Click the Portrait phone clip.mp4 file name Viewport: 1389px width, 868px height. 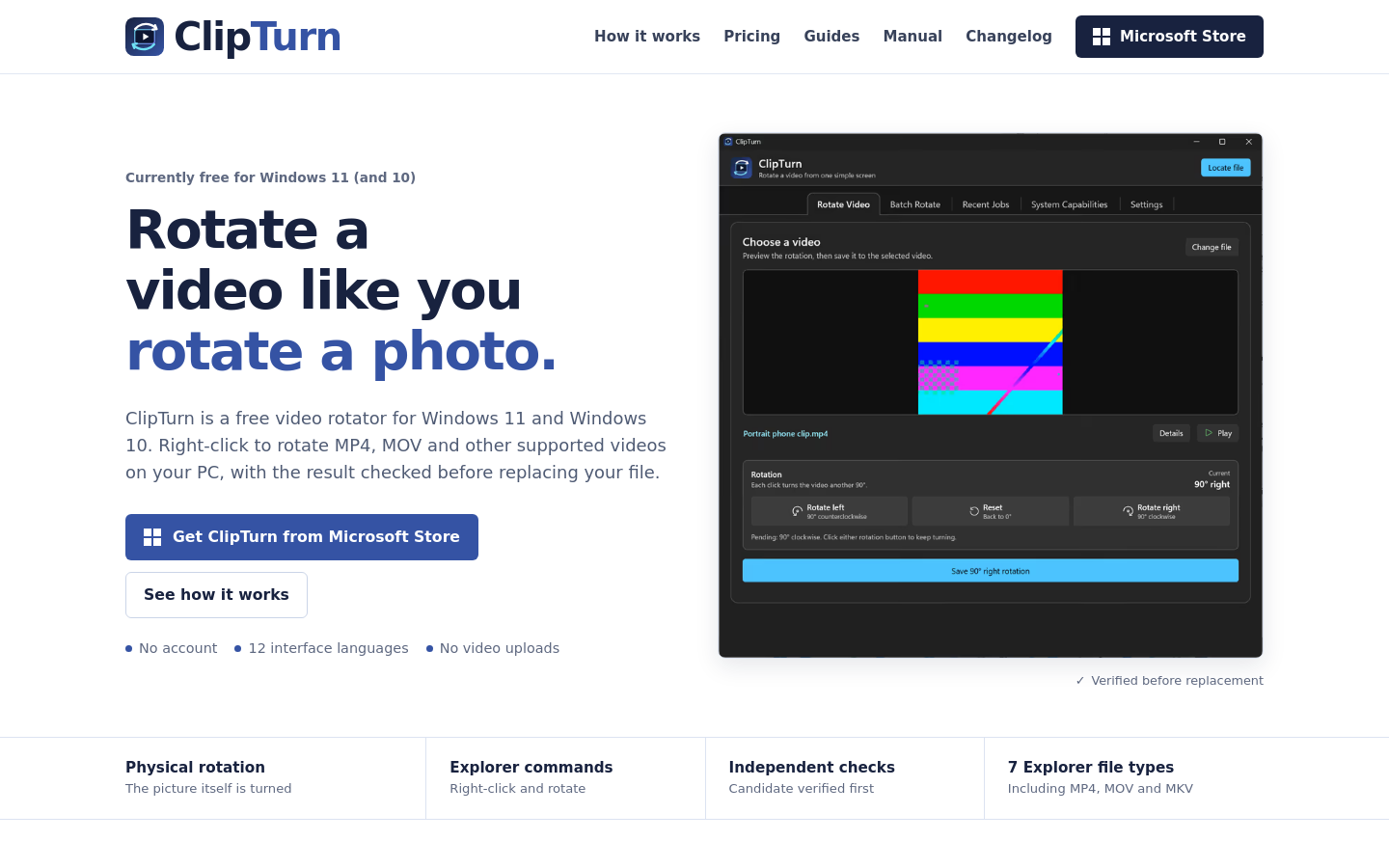point(785,434)
